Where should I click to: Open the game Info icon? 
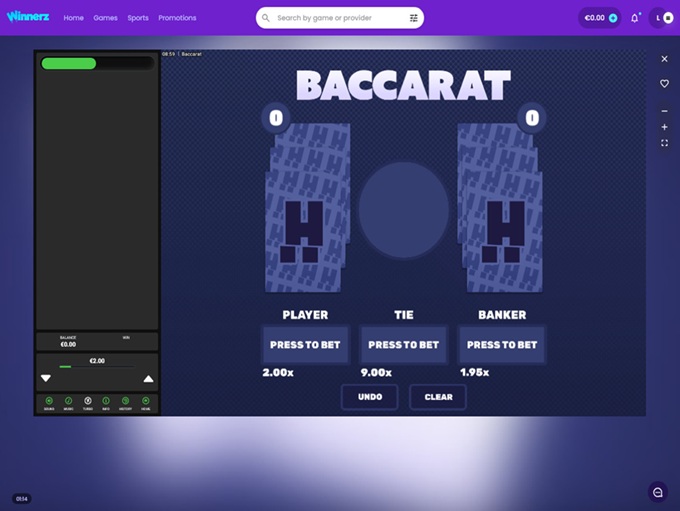[x=106, y=402]
